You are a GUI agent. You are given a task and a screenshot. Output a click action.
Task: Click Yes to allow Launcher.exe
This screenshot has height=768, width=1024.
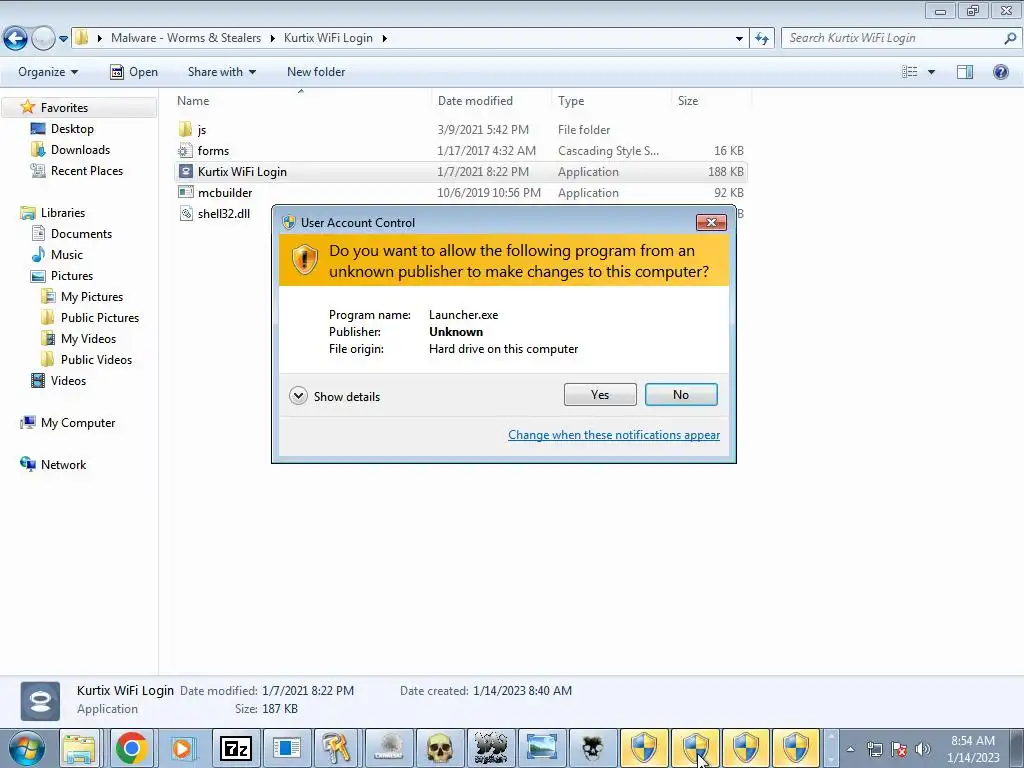pos(600,394)
